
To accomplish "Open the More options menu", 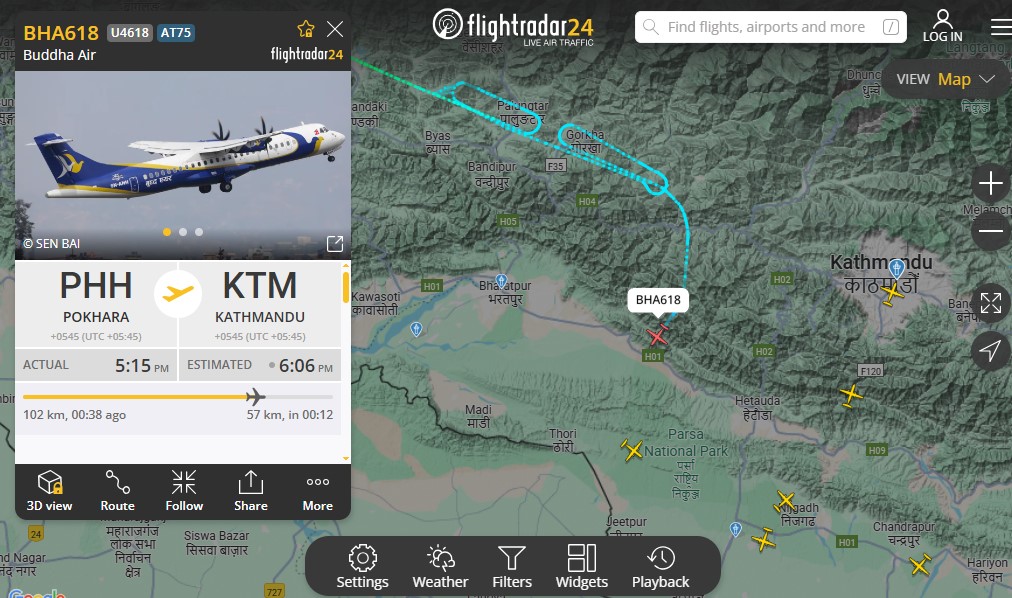I will (318, 491).
